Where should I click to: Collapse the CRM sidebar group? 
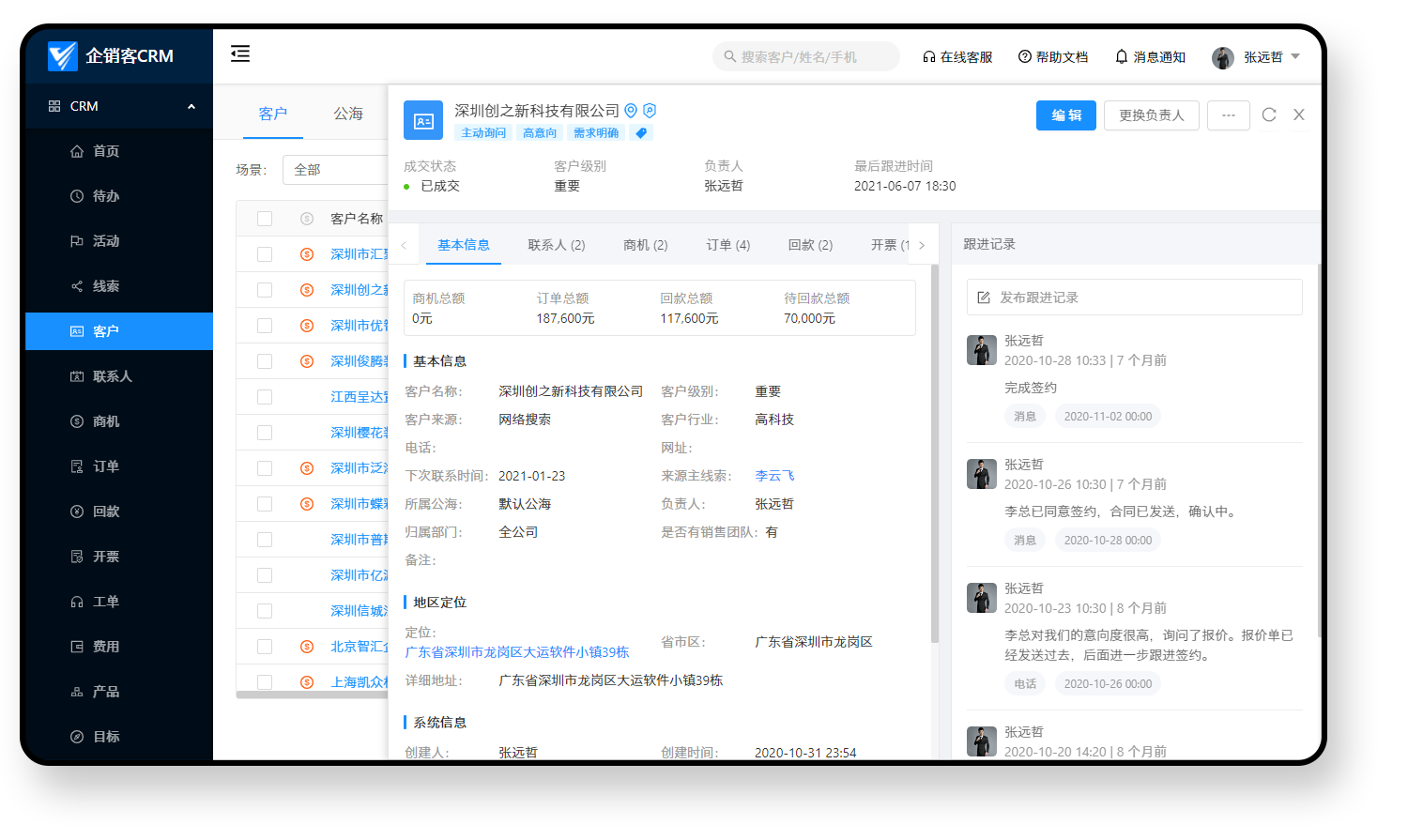[191, 106]
